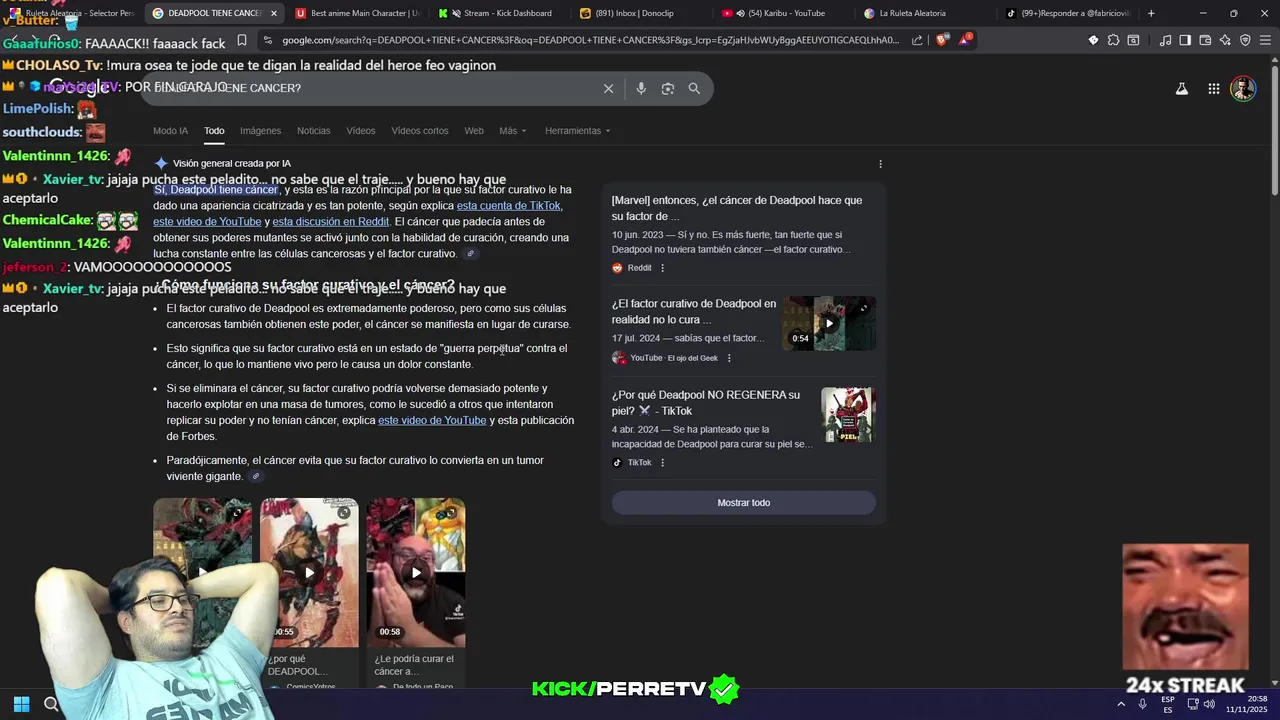1280x720 pixels.
Task: Open browser main hamburger menu
Action: click(x=1266, y=40)
